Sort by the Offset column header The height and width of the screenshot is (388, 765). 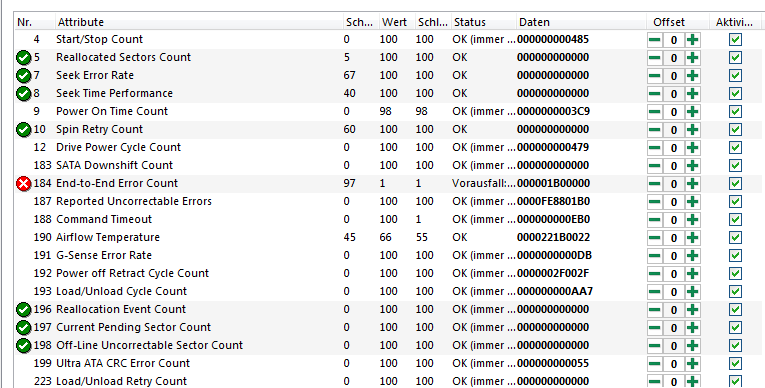pos(677,22)
